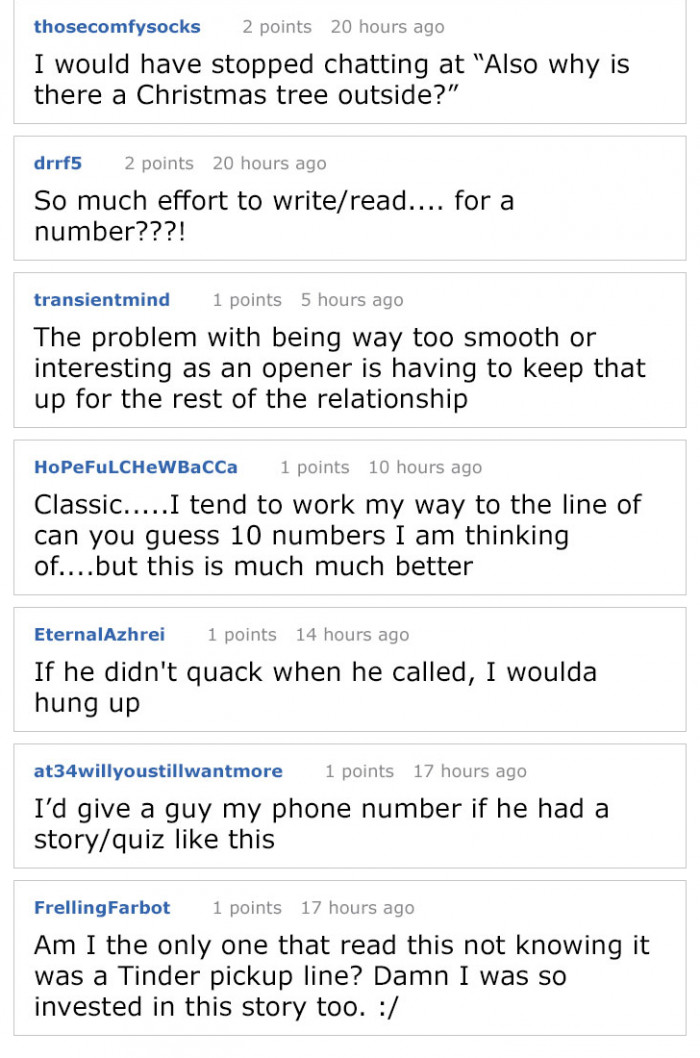The width and height of the screenshot is (700, 1058).
Task: Open drrf5 user profile
Action: (57, 163)
